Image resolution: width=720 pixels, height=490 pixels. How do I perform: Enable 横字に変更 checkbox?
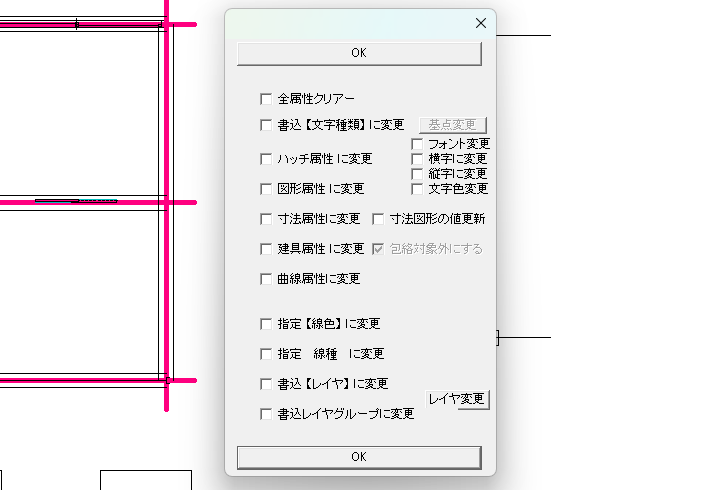tap(417, 159)
